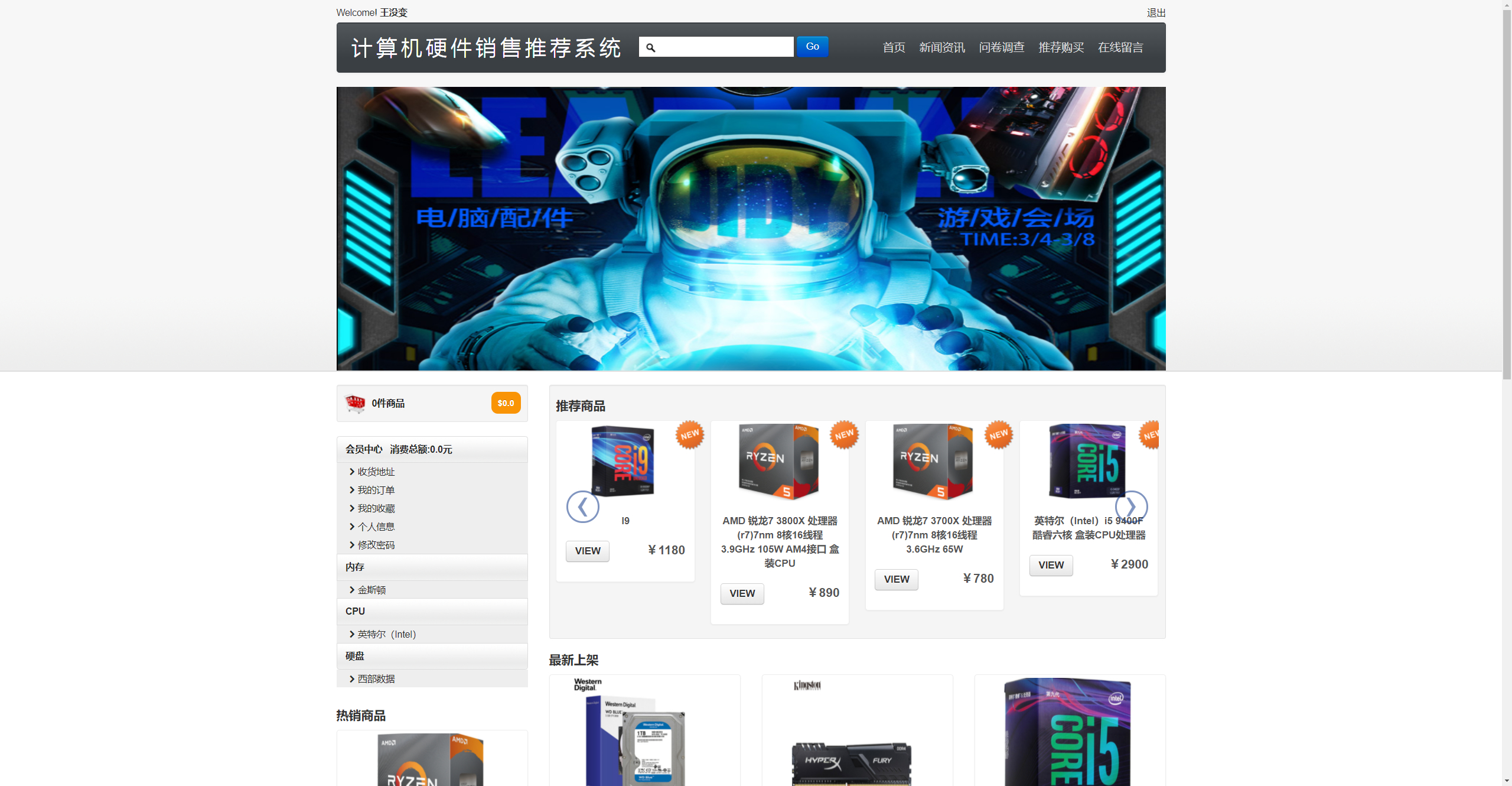Click VIEW button for AMD 3700X
1512x786 pixels.
click(896, 579)
